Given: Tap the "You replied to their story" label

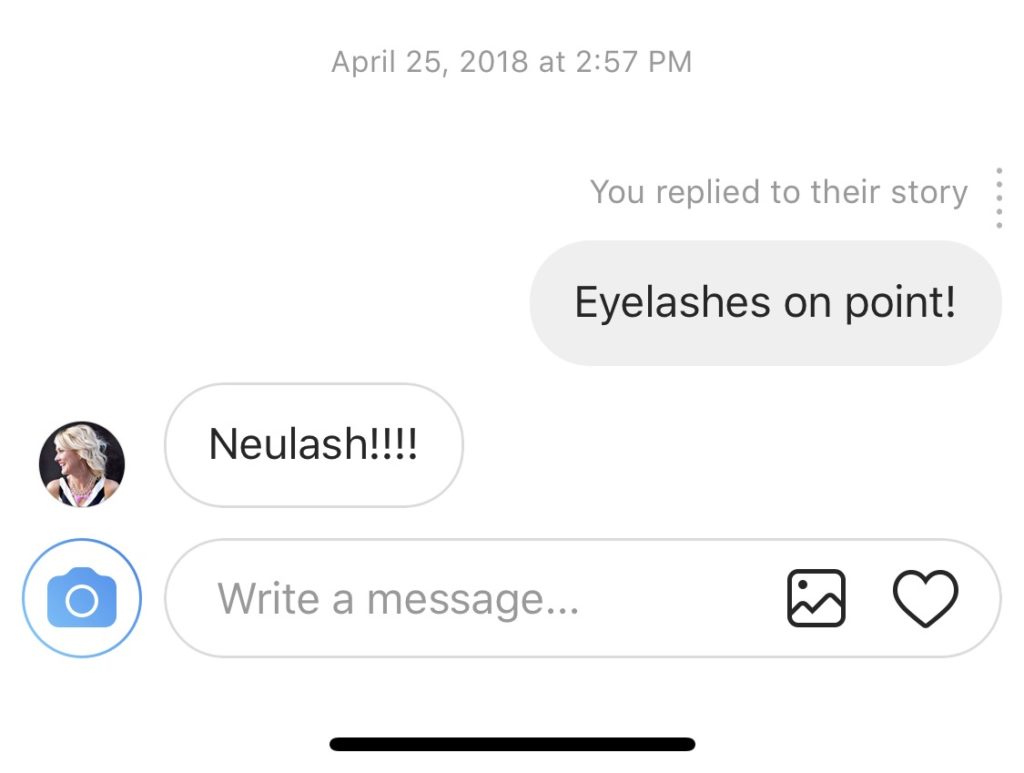Looking at the screenshot, I should tap(778, 192).
